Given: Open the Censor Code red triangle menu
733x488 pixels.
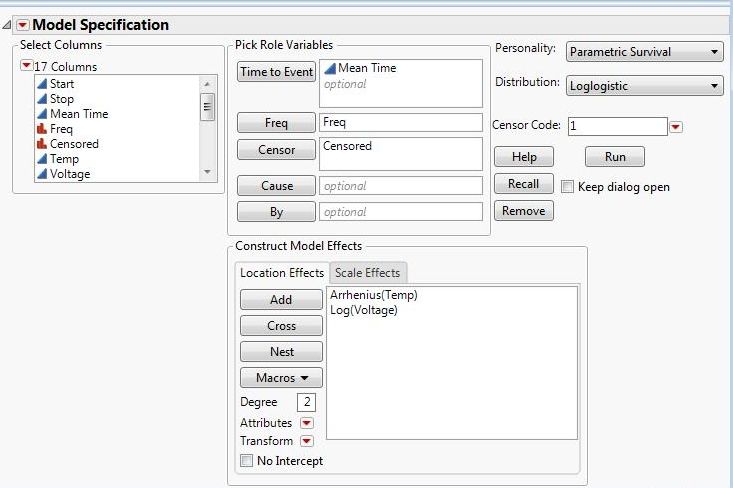Looking at the screenshot, I should 676,127.
